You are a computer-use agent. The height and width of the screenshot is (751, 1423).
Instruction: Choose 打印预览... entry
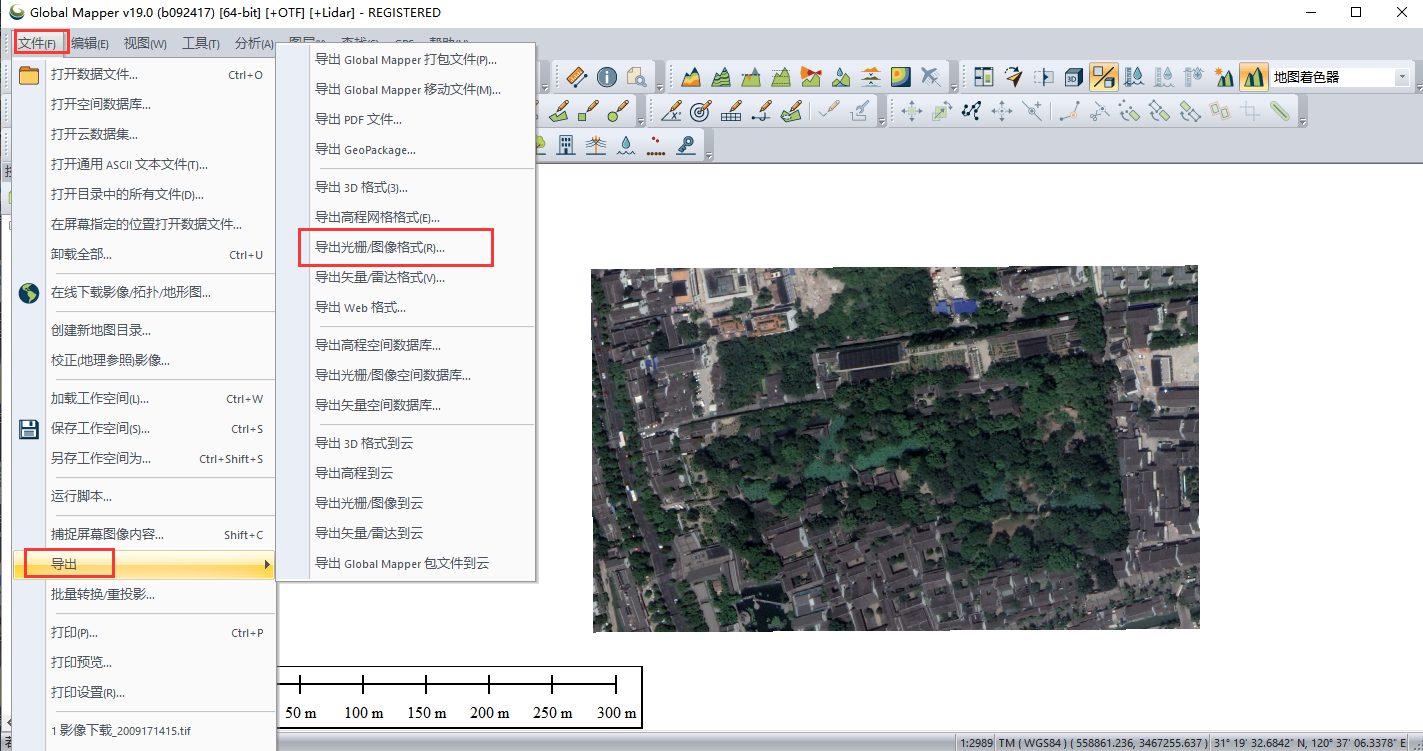click(145, 663)
